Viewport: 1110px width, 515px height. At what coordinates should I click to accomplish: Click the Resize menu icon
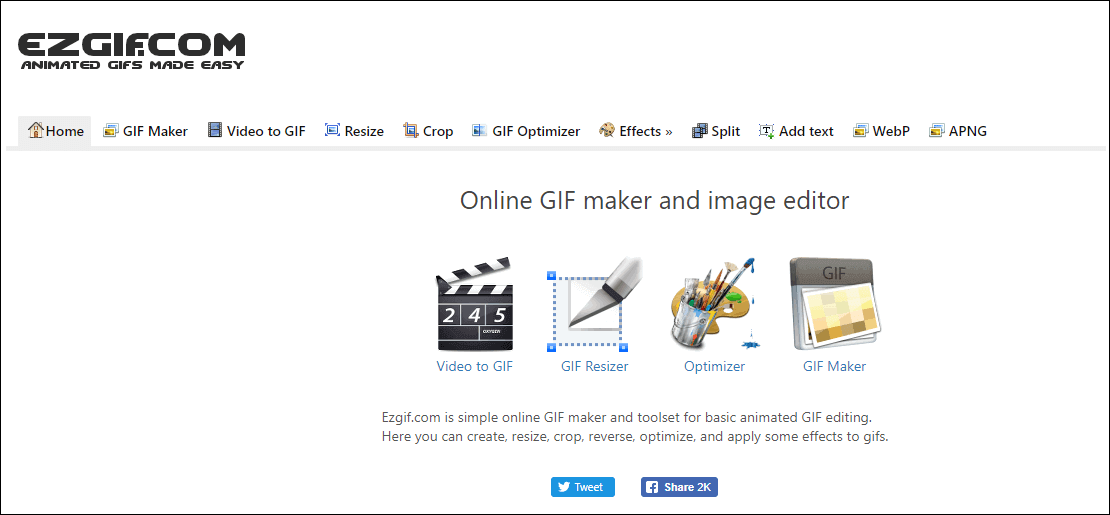point(332,130)
